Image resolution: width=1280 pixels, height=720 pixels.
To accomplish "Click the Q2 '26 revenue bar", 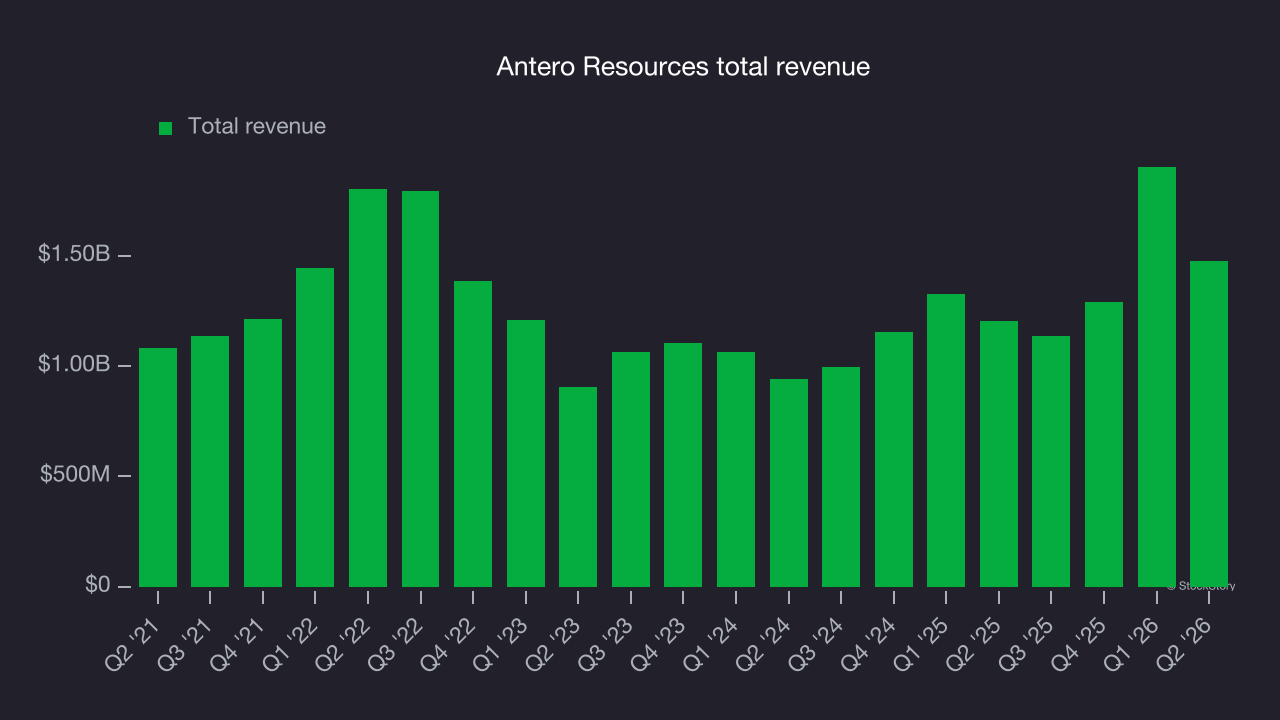I will point(1209,424).
